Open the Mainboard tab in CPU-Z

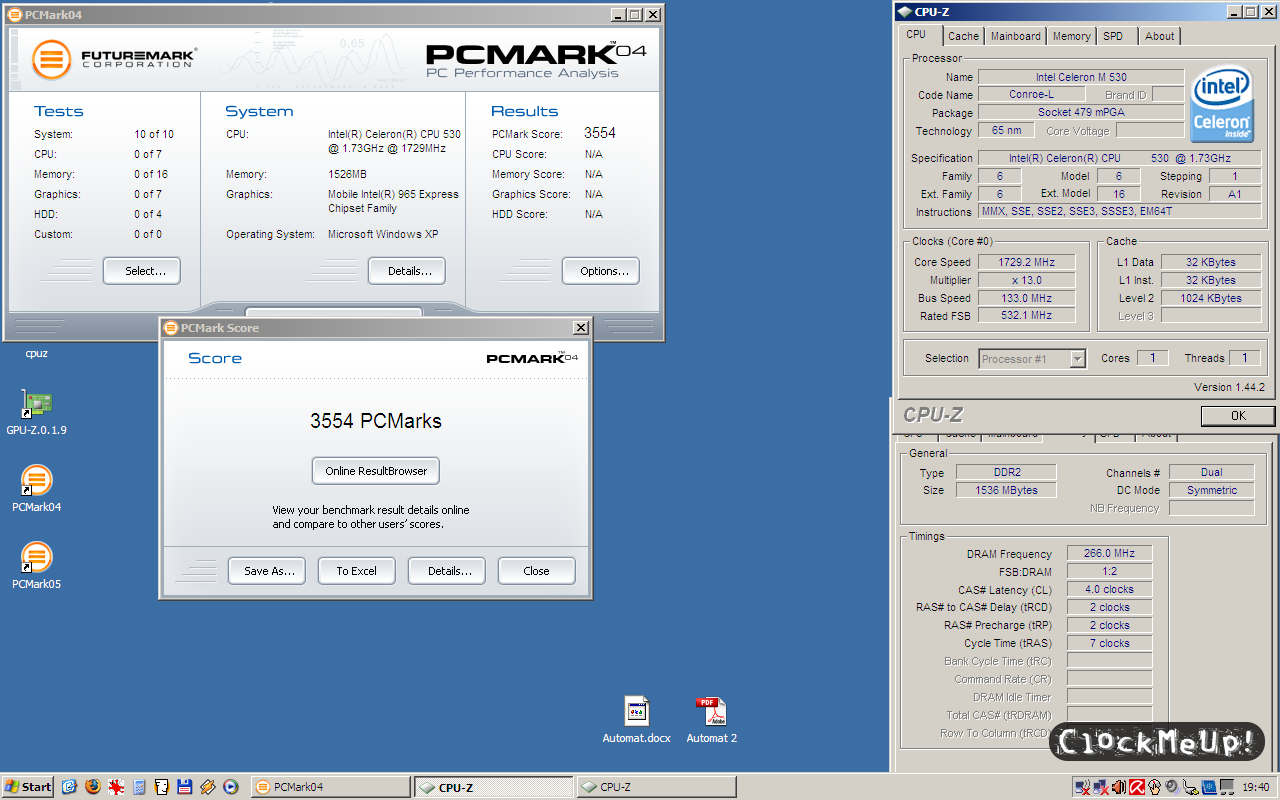coord(1016,36)
